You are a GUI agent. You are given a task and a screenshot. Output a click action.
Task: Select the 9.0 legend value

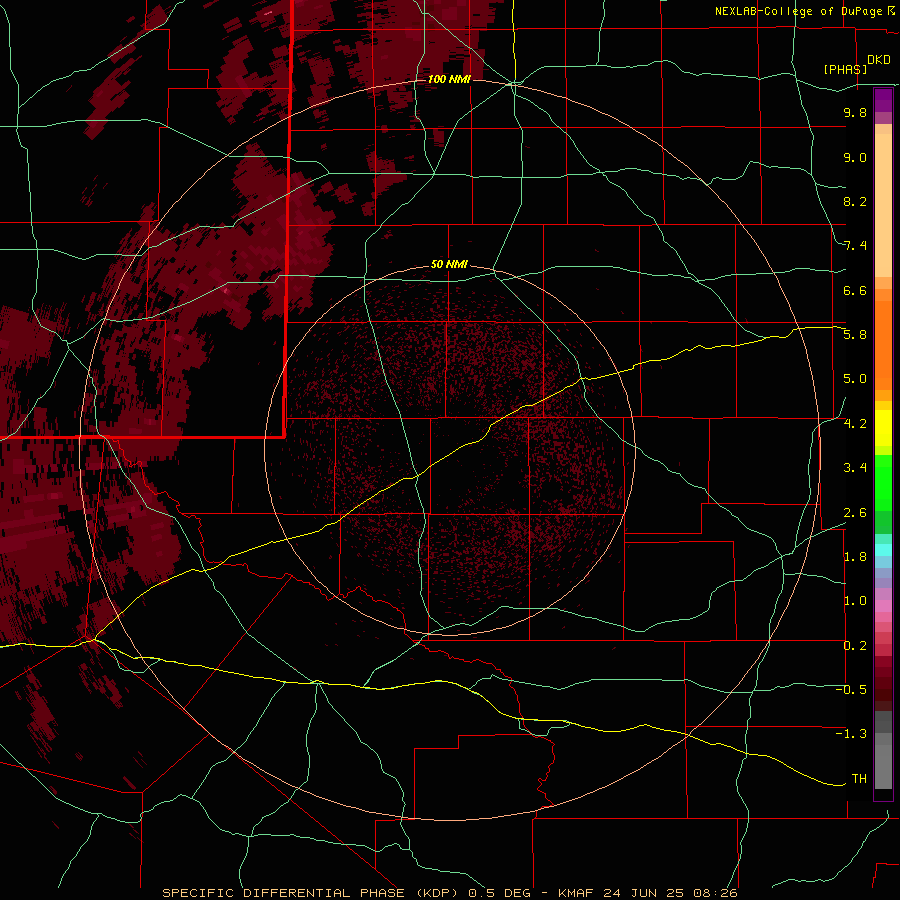tap(855, 157)
